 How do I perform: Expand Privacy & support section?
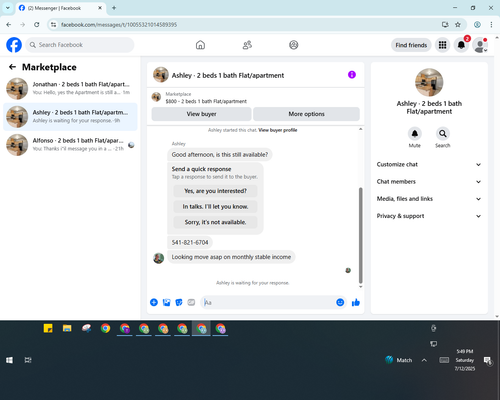click(x=429, y=216)
